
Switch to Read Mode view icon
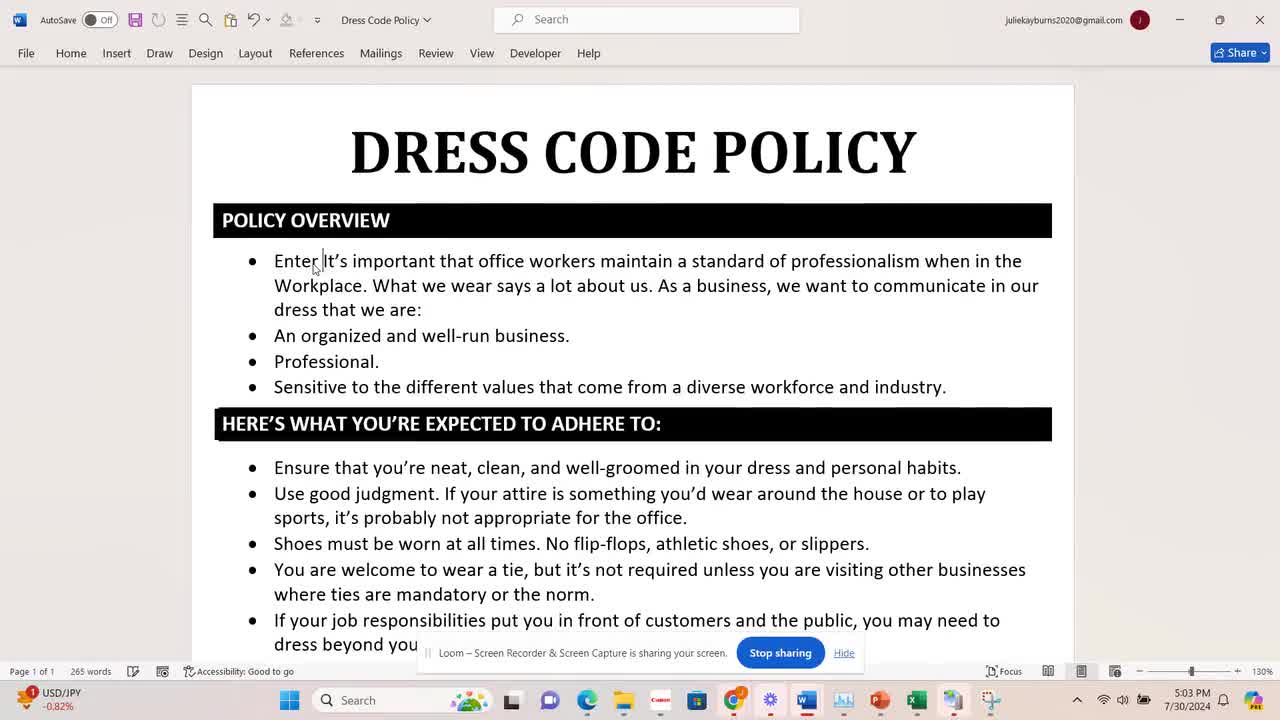coord(1048,671)
